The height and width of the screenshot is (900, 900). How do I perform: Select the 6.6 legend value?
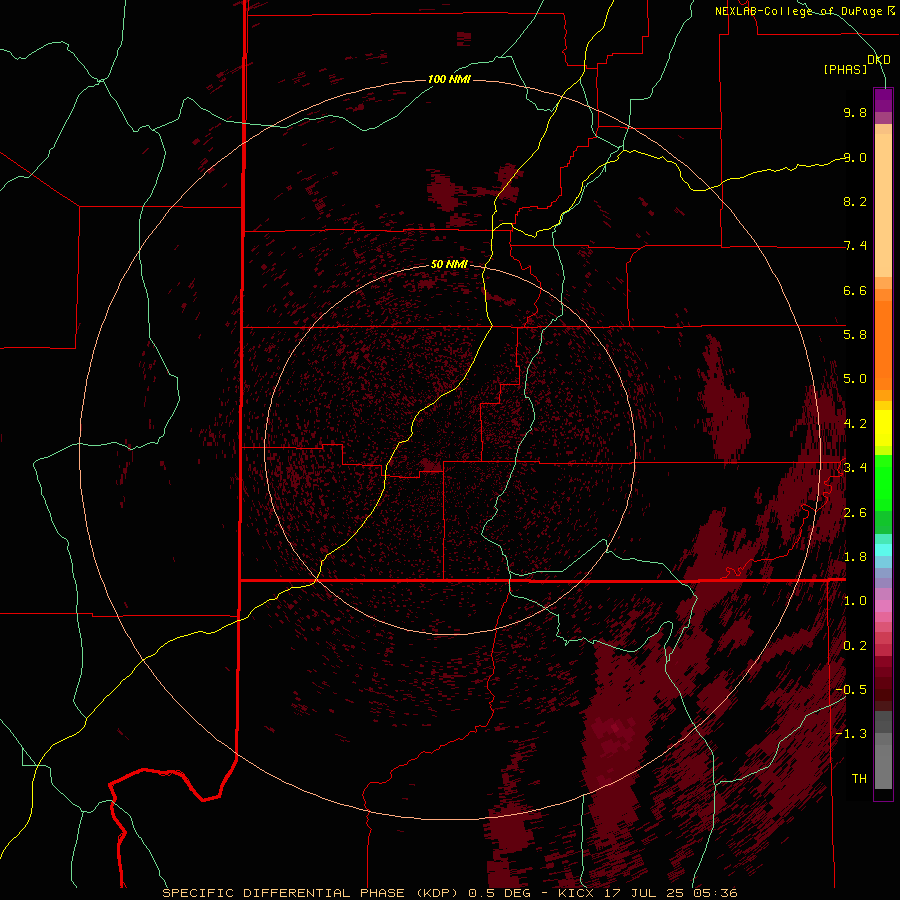pyautogui.click(x=855, y=290)
